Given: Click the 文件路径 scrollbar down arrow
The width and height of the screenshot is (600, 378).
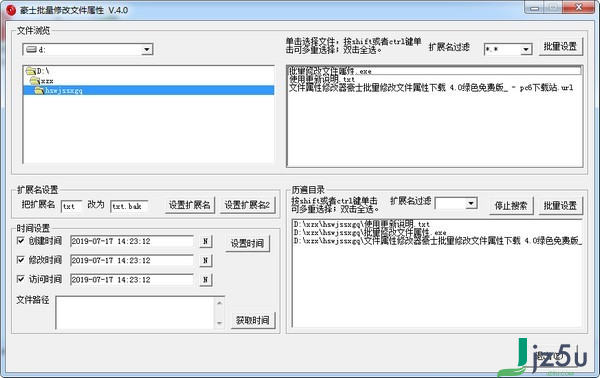Looking at the screenshot, I should (220, 323).
